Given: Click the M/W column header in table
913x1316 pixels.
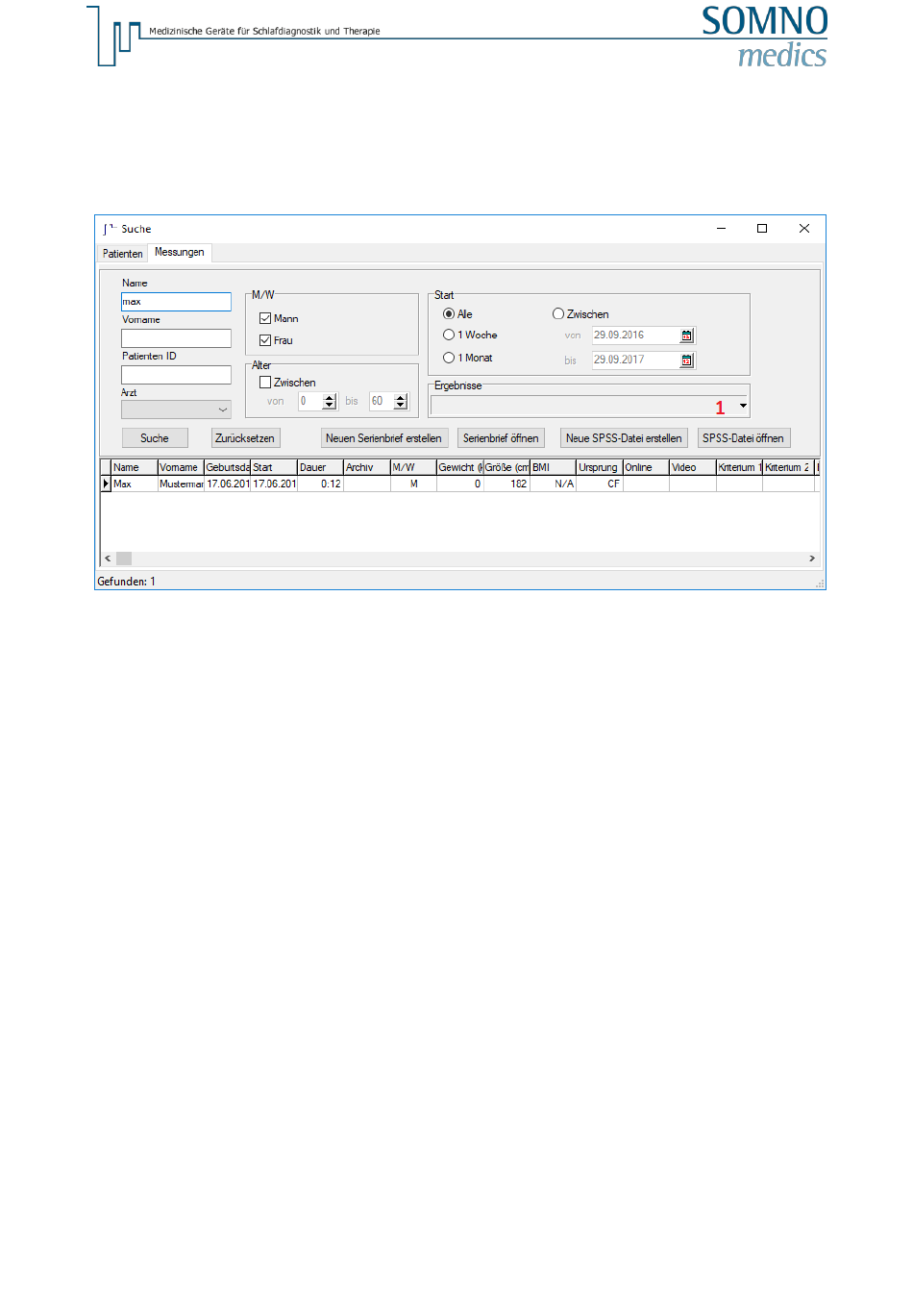Looking at the screenshot, I should (x=413, y=467).
